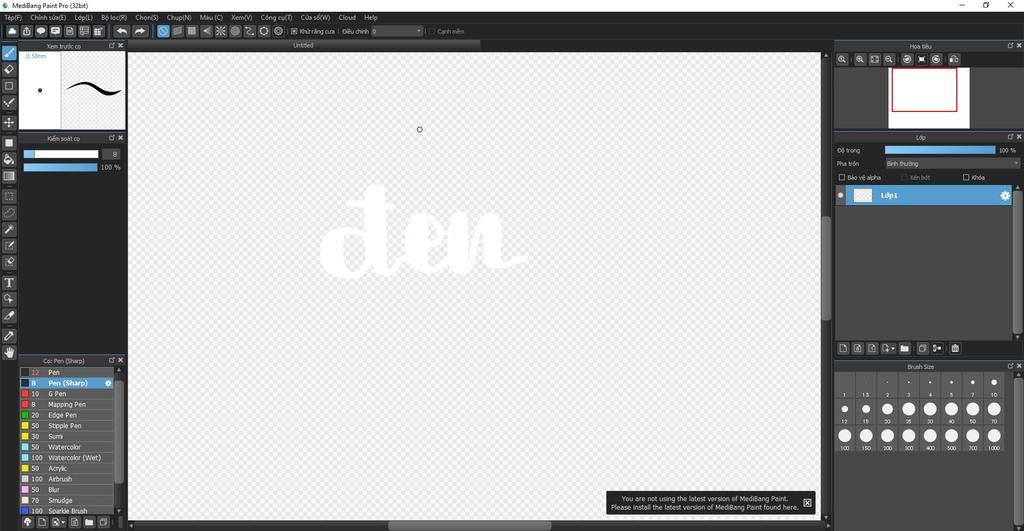Enable the Bảo vệ alpha checkbox
Image resolution: width=1024 pixels, height=531 pixels.
(x=842, y=178)
